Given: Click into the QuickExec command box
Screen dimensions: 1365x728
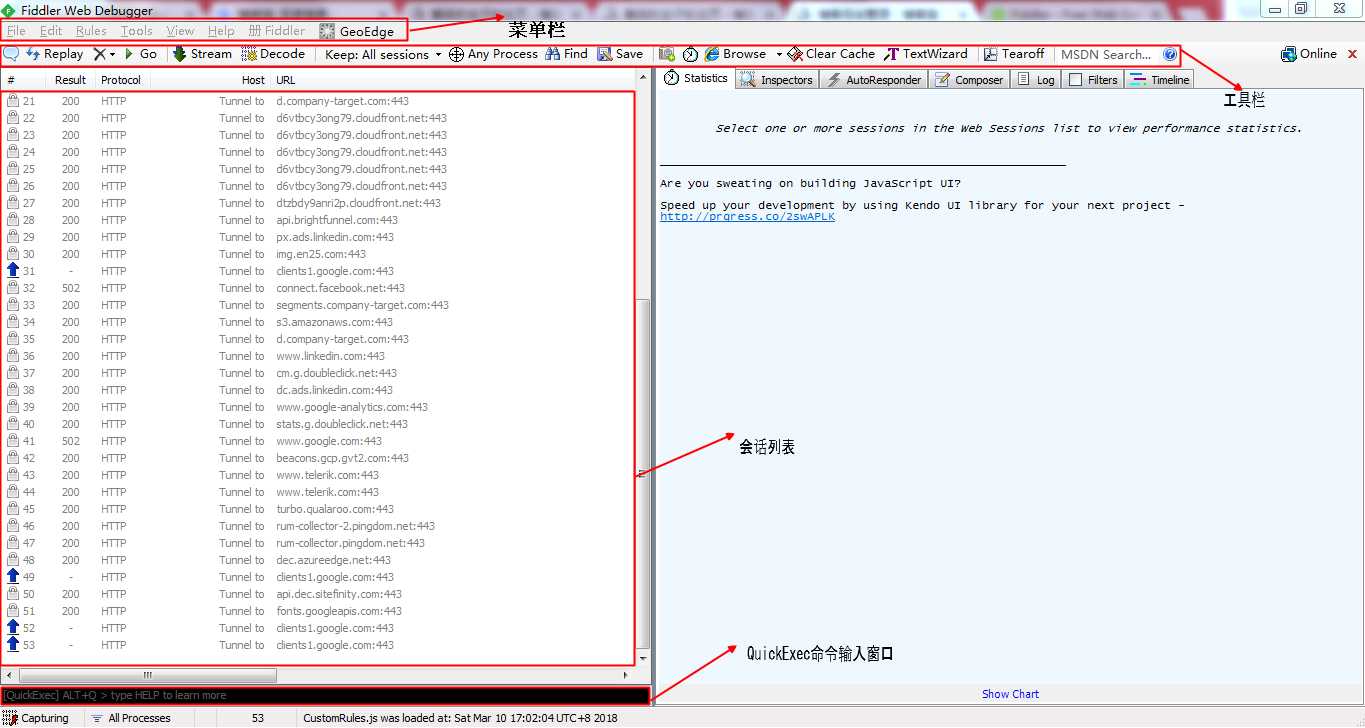Looking at the screenshot, I should (x=325, y=695).
